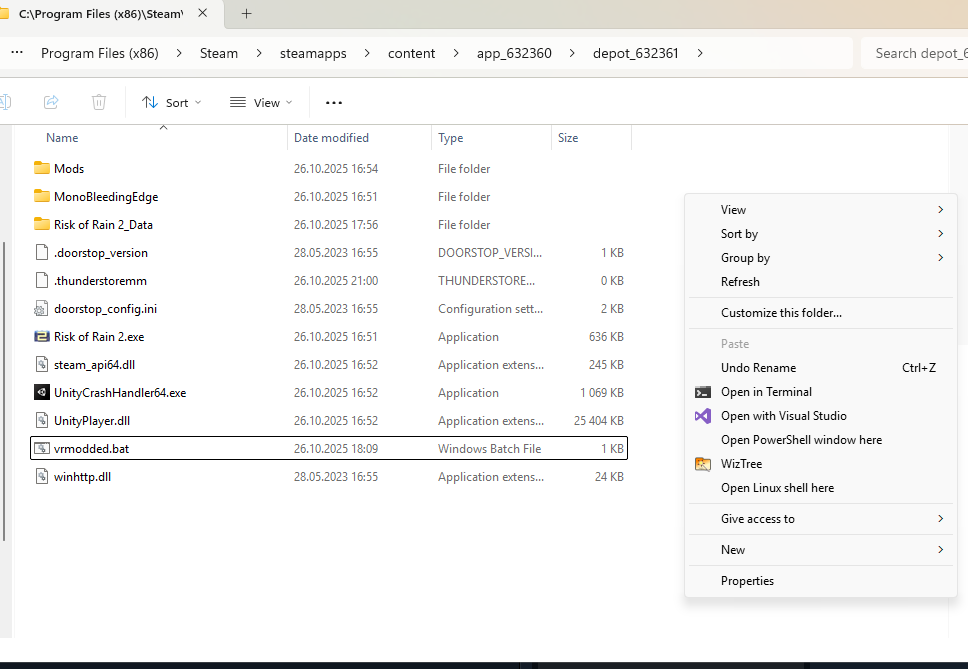Click the navigation pane vertical scrollbar
This screenshot has width=968, height=669.
[4, 391]
